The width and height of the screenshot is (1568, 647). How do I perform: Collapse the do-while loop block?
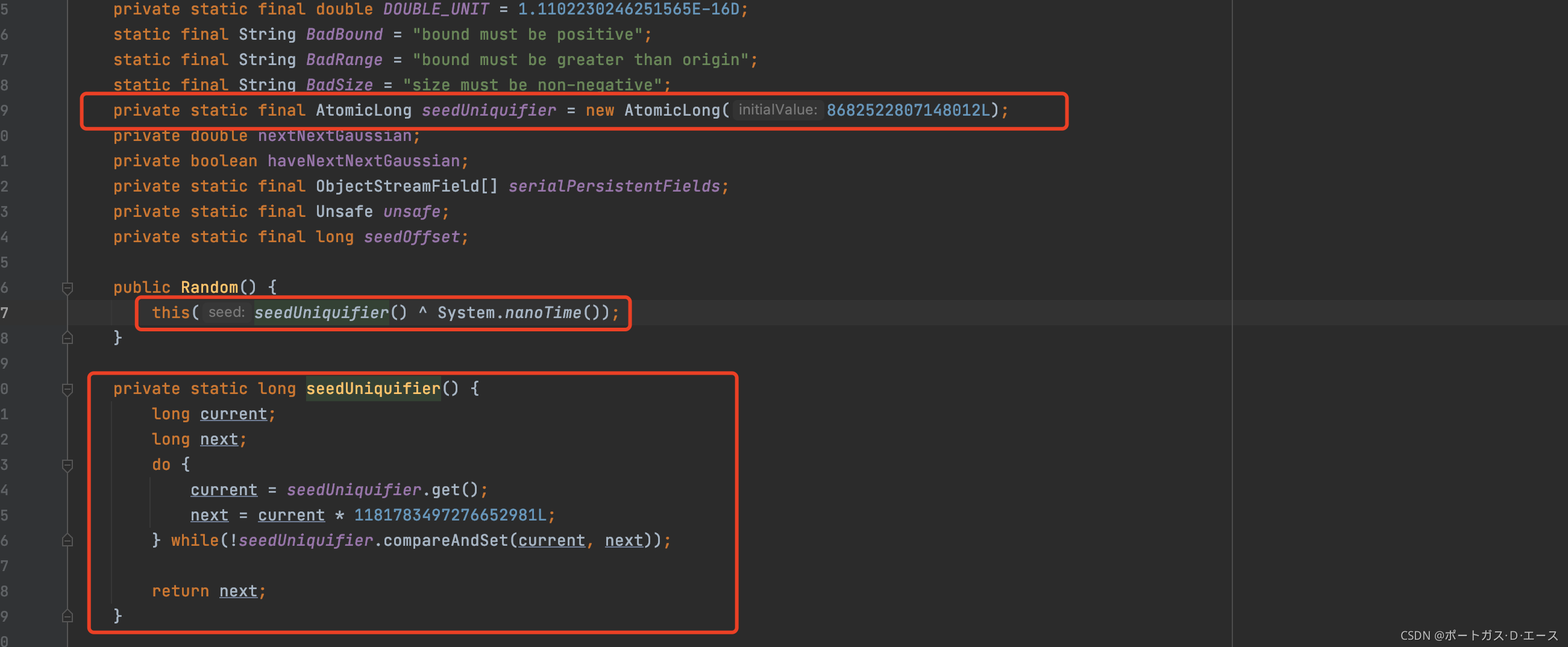67,464
